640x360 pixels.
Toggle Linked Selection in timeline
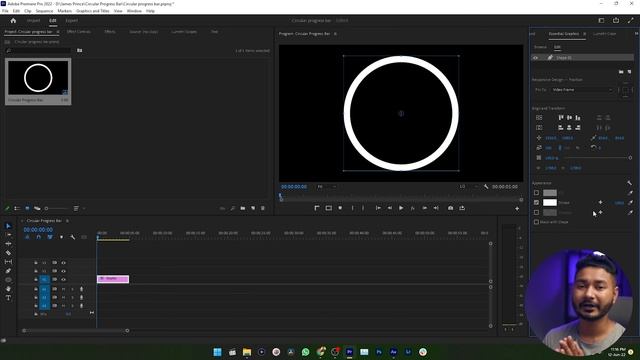[x=50, y=237]
